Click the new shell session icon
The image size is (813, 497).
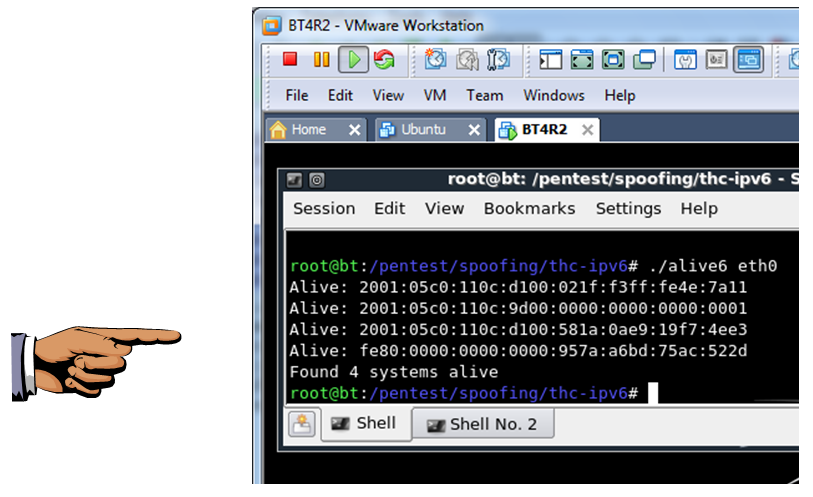pos(302,424)
